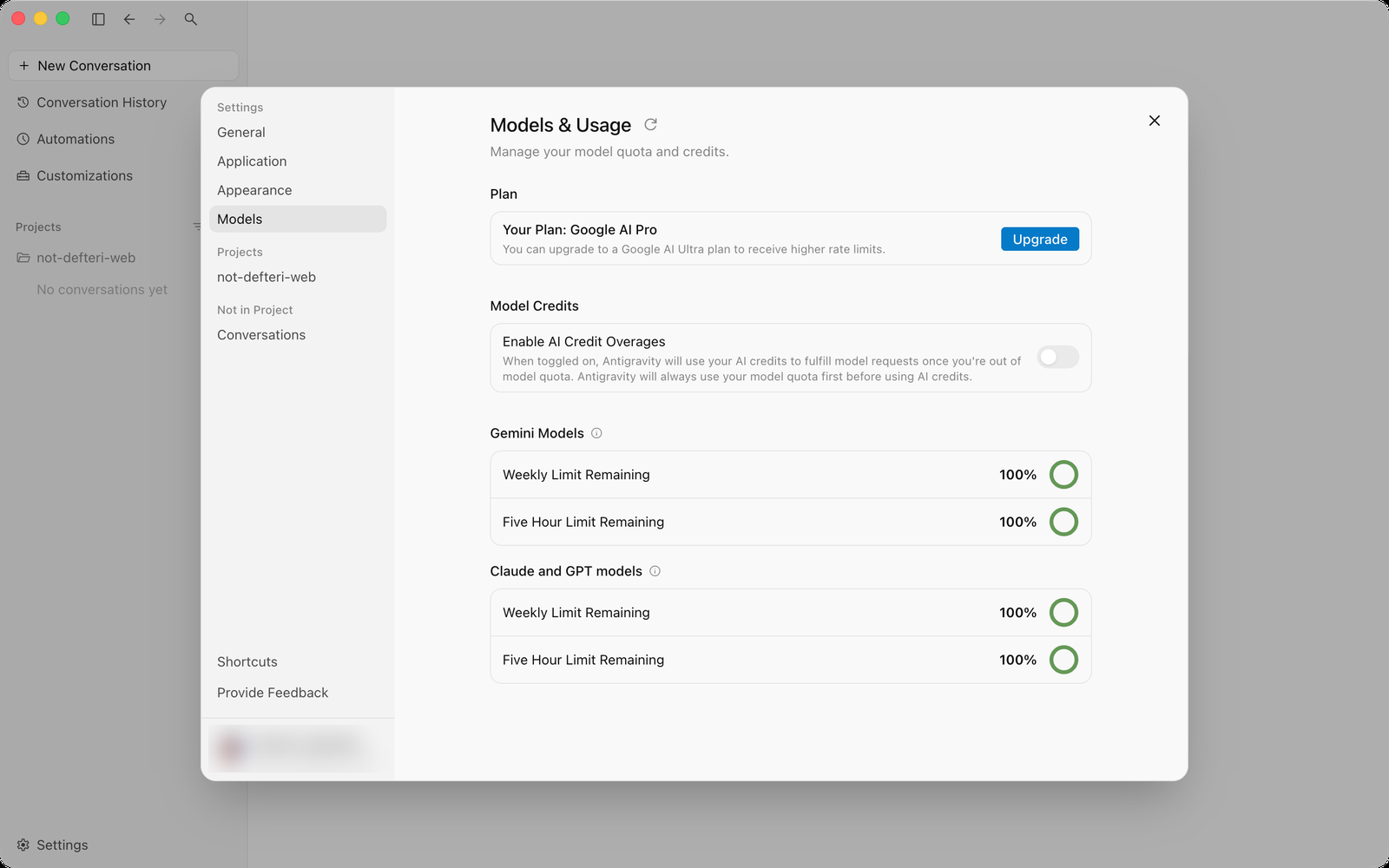Click the 'Your Plan: Google AI Pro' text

[x=580, y=230]
